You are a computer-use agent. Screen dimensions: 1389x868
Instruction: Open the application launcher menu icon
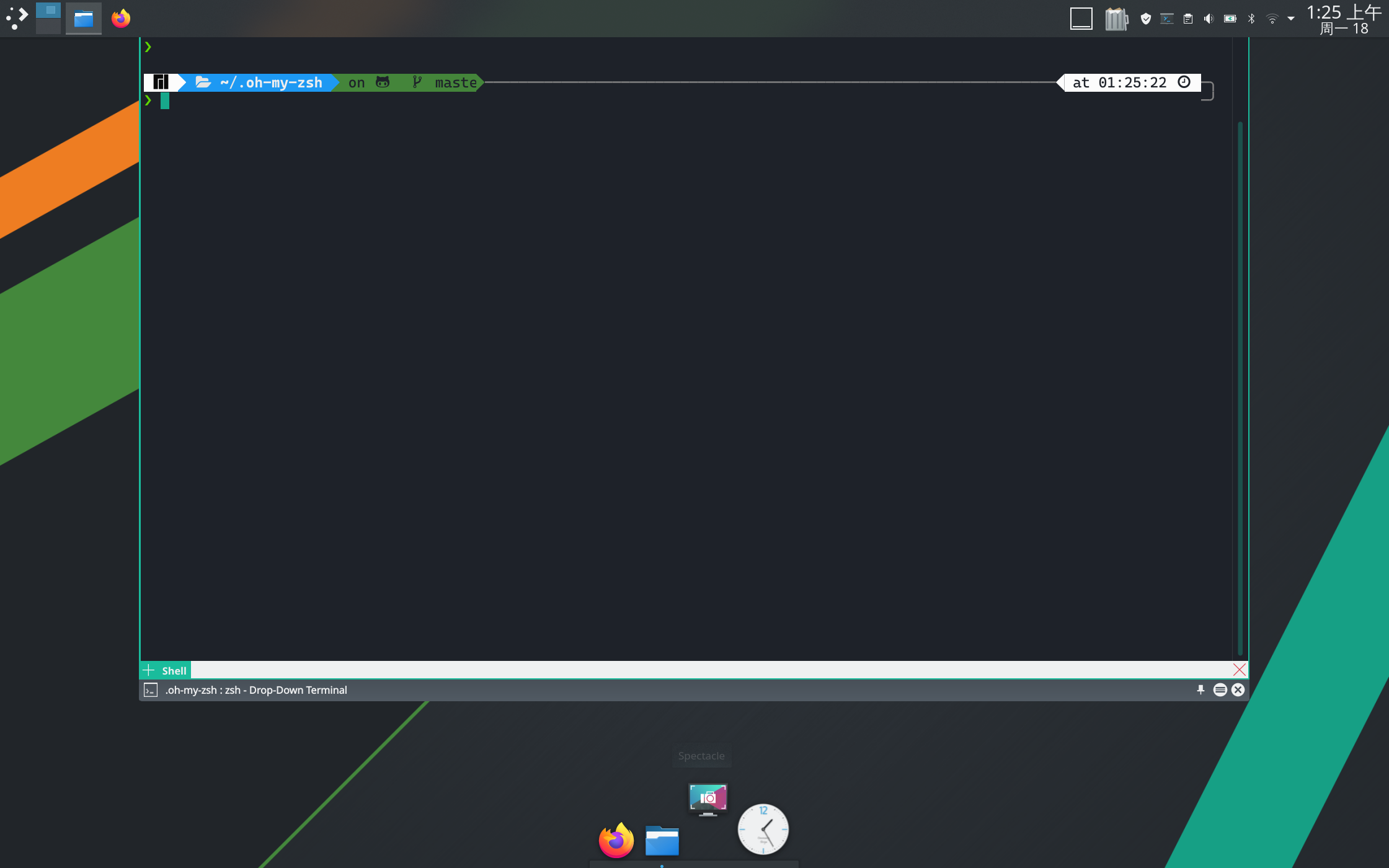17,17
